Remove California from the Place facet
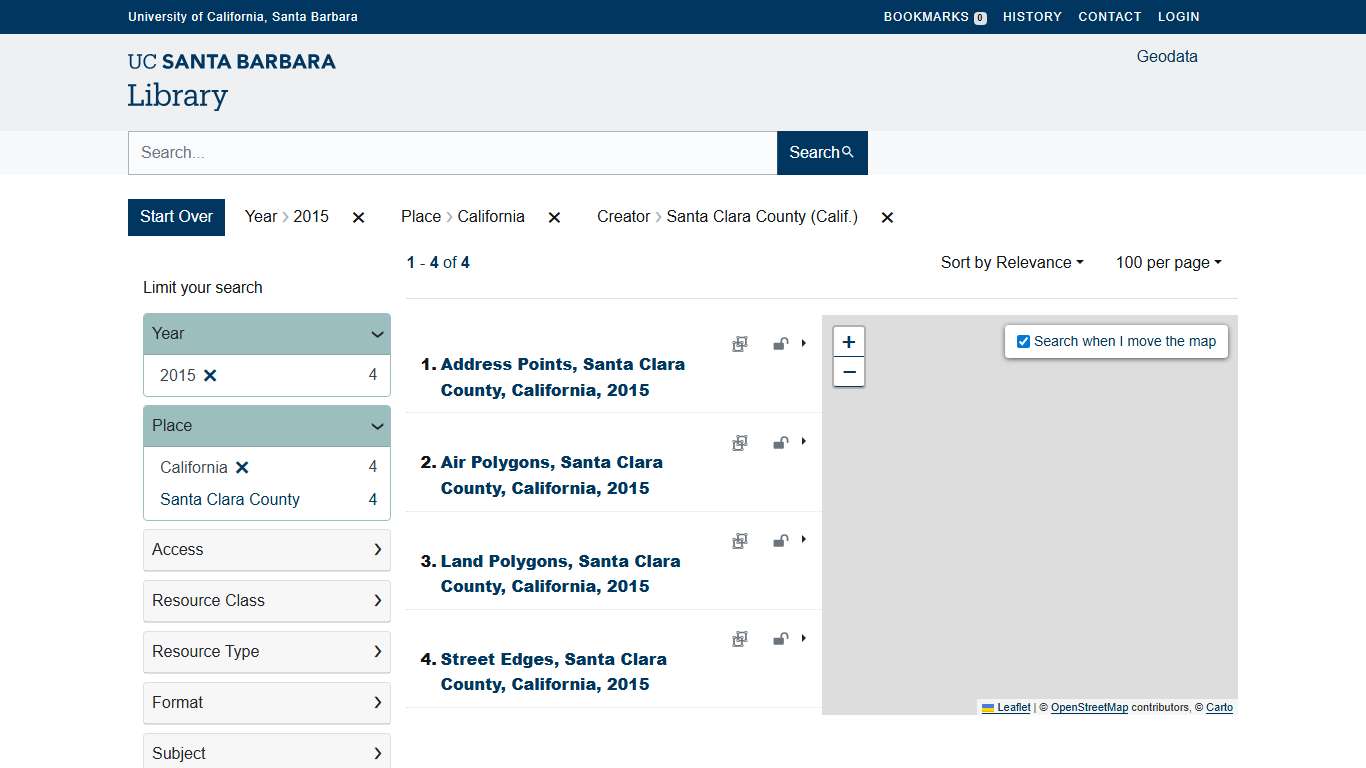 tap(242, 468)
